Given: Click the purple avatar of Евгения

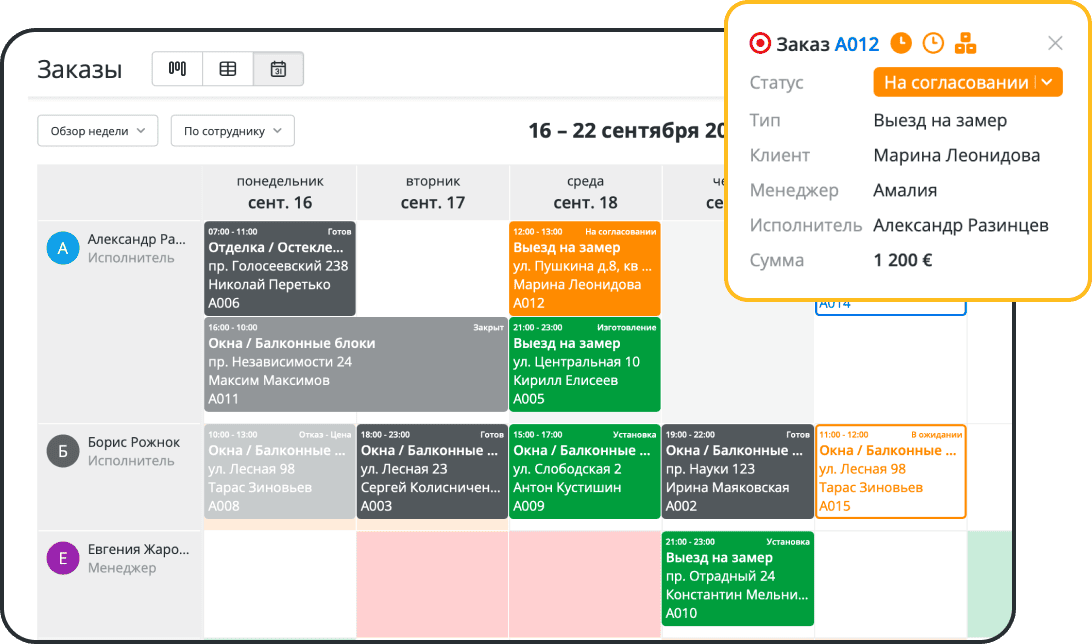Looking at the screenshot, I should point(63,558).
